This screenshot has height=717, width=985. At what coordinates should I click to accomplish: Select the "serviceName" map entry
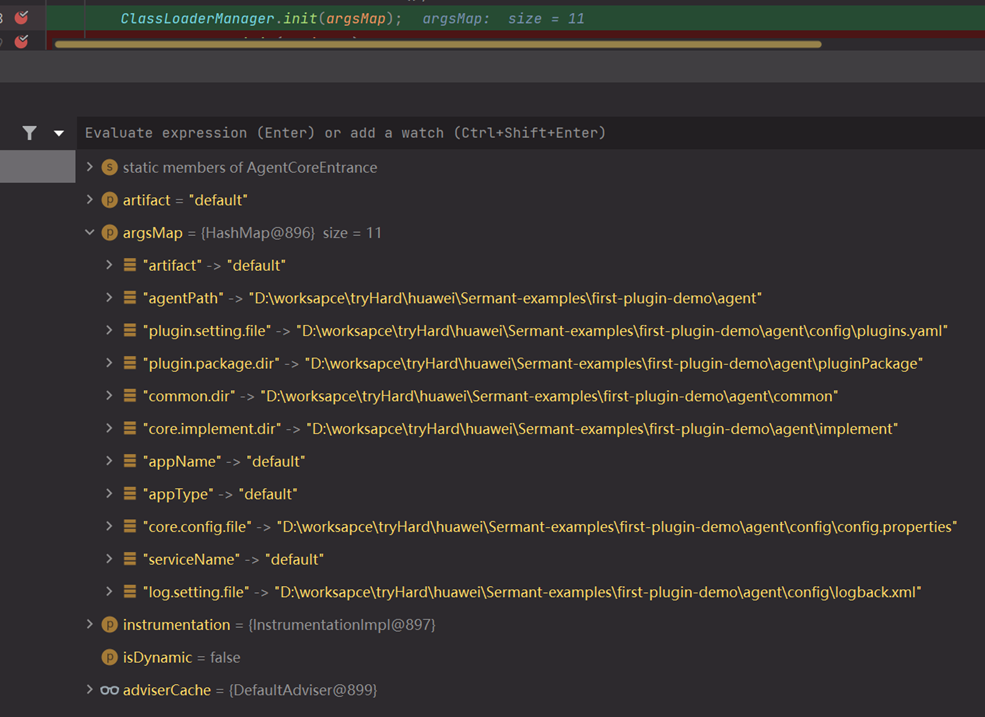click(x=234, y=560)
